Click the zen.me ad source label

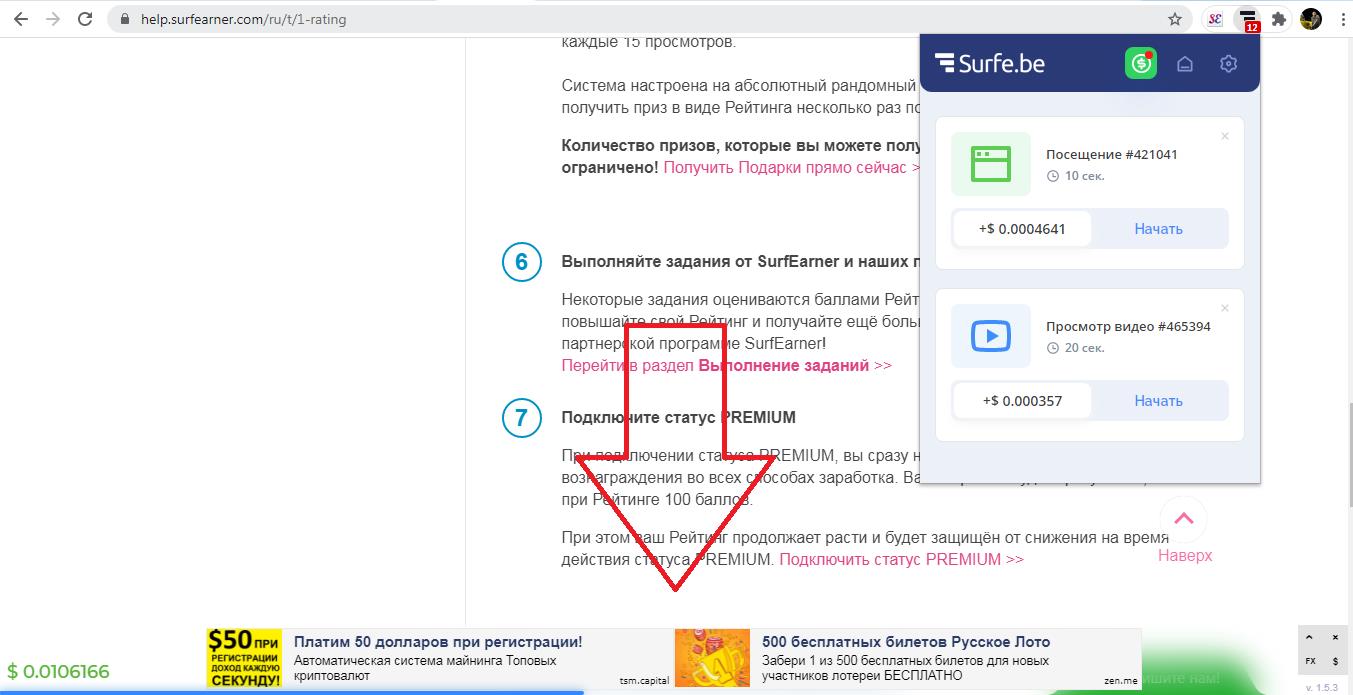[x=1121, y=681]
